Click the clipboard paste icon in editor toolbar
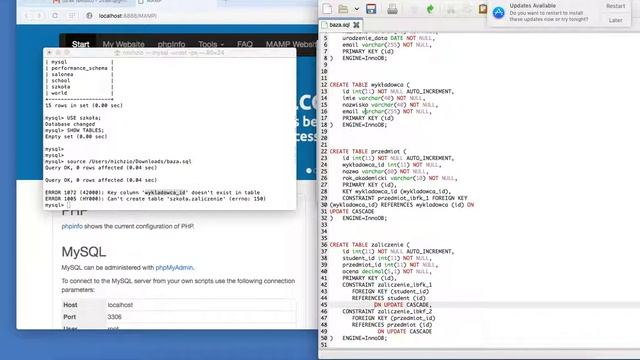The height and width of the screenshot is (360, 640). pos(483,9)
